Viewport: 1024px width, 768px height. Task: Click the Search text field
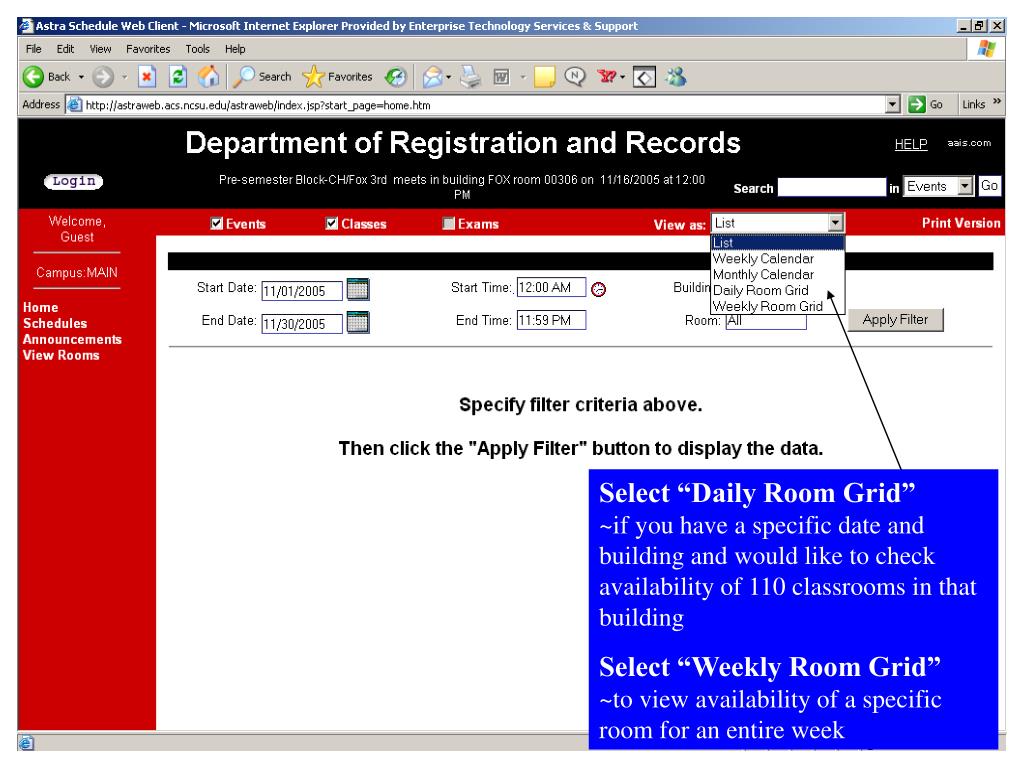click(832, 187)
